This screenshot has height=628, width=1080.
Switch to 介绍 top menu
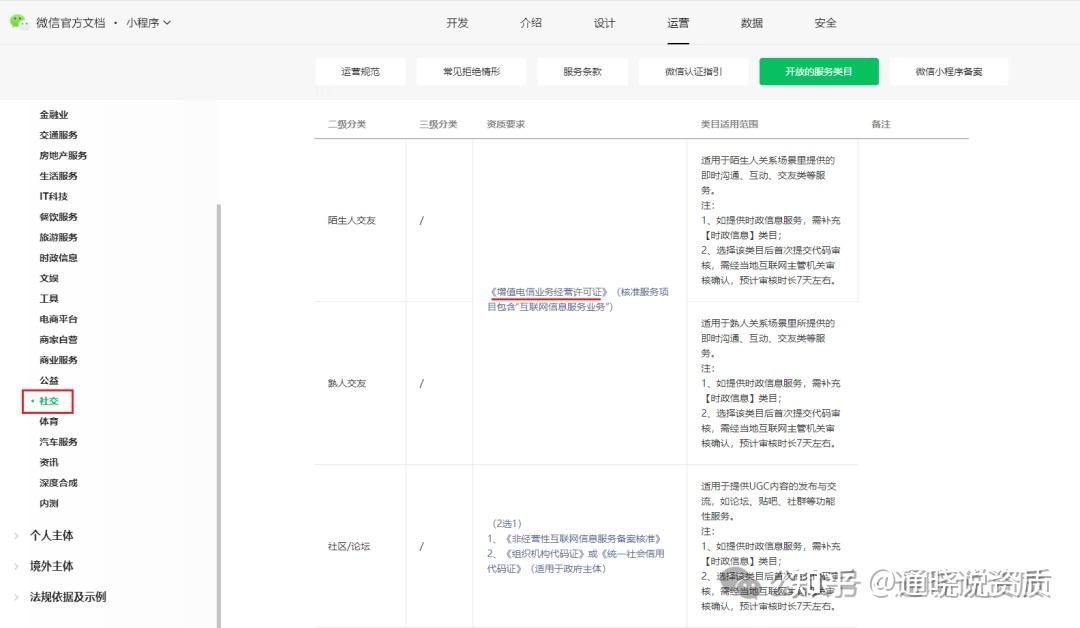click(531, 23)
